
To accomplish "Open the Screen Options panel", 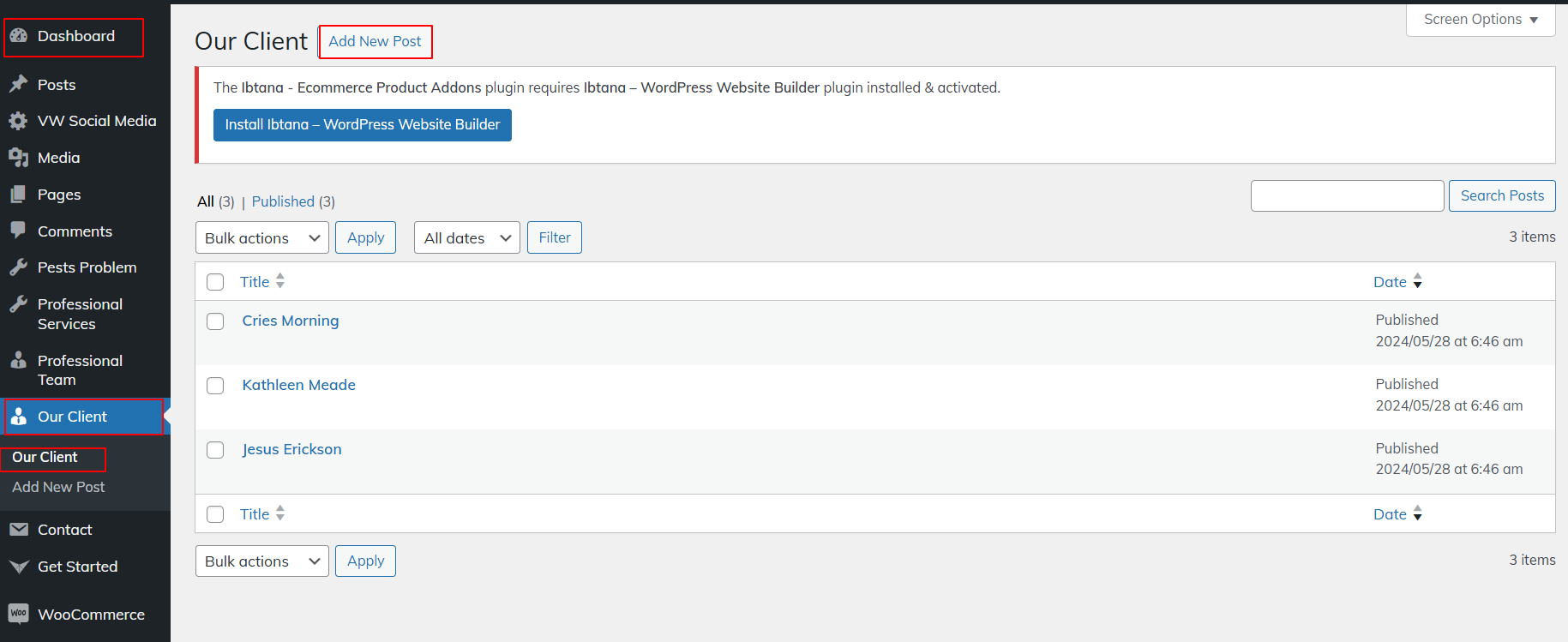I will coord(1481,19).
